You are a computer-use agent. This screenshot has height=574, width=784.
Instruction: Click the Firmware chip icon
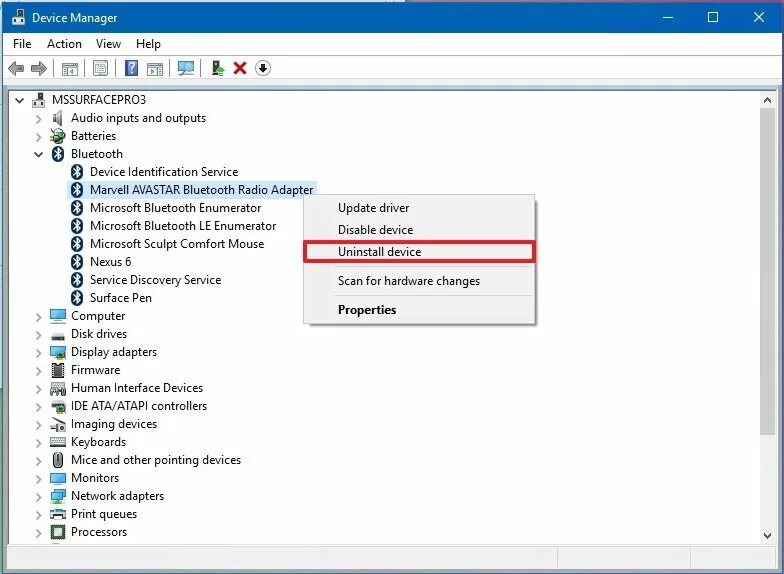(x=58, y=370)
